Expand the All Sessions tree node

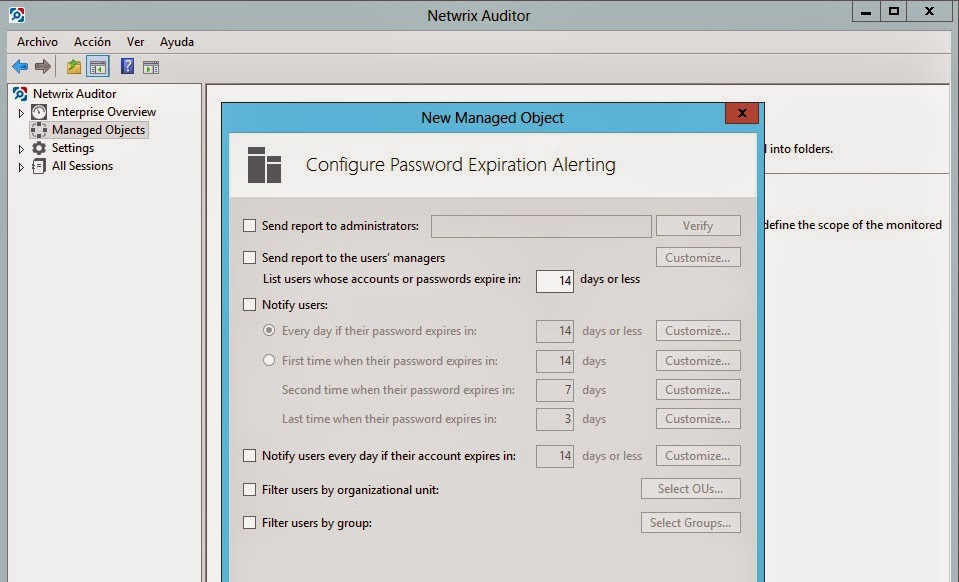[x=22, y=167]
